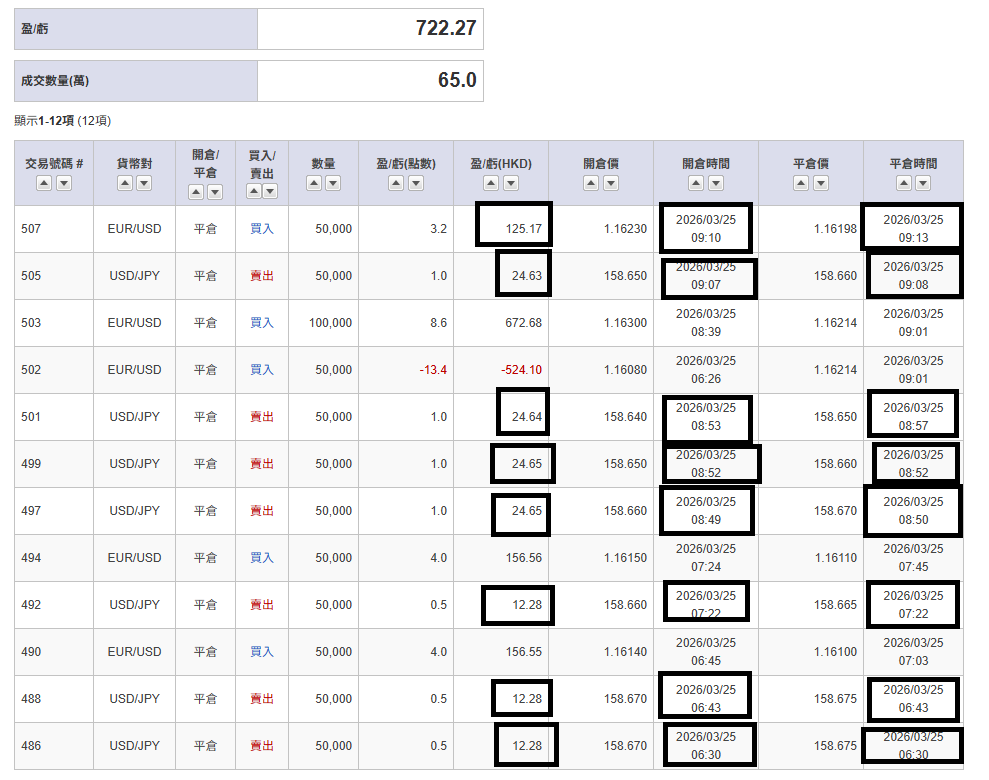Click open time 2026/03/25 08:39 cell
Viewport: 989px width, 780px height.
click(706, 323)
